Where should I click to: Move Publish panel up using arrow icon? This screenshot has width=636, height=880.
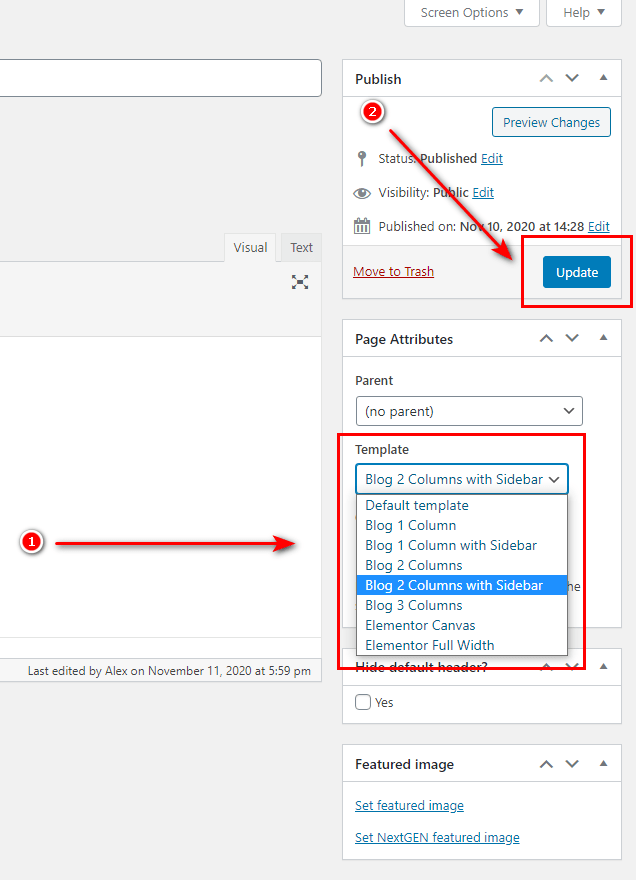click(546, 78)
